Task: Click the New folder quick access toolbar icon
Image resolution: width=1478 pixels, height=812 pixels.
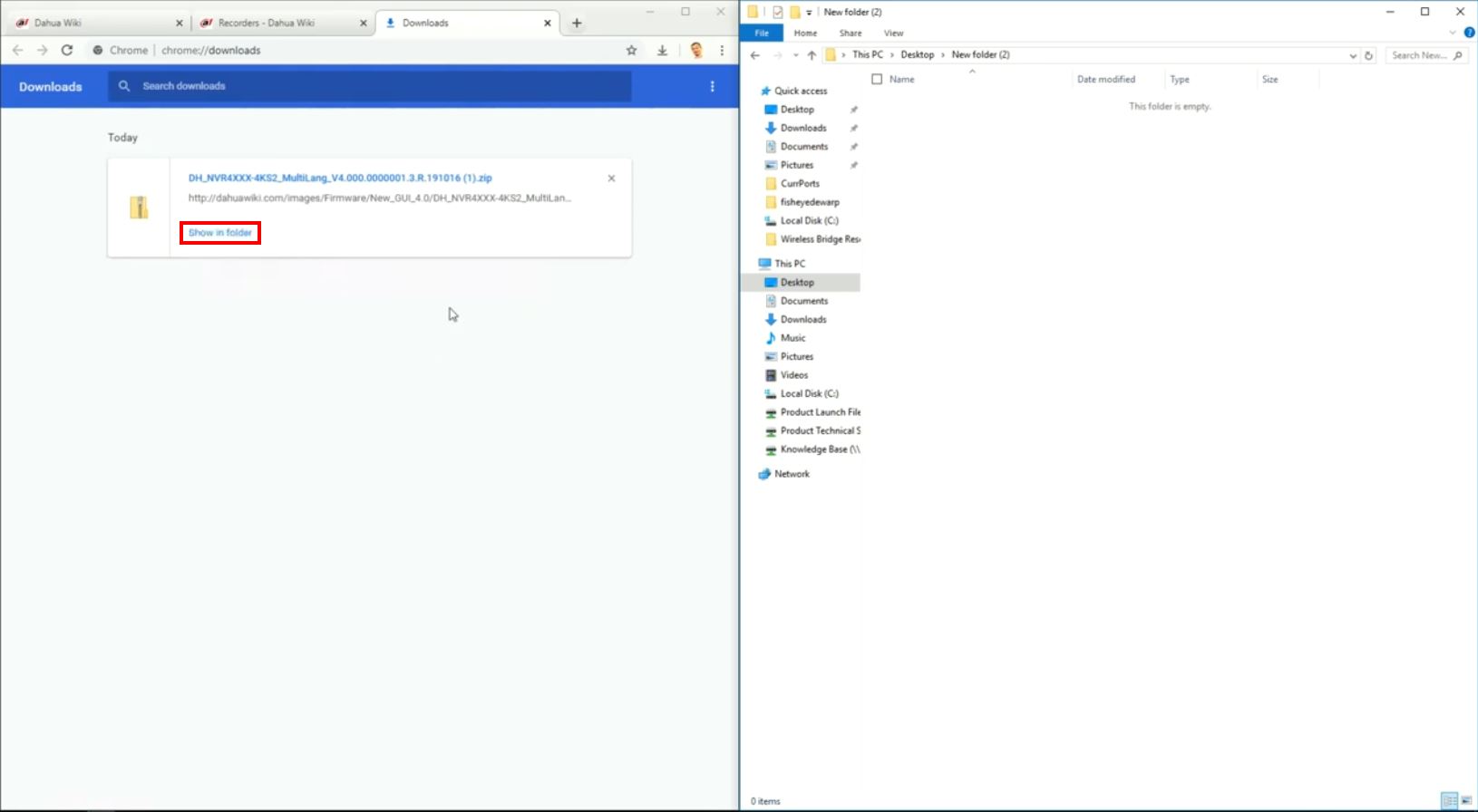Action: pyautogui.click(x=794, y=12)
